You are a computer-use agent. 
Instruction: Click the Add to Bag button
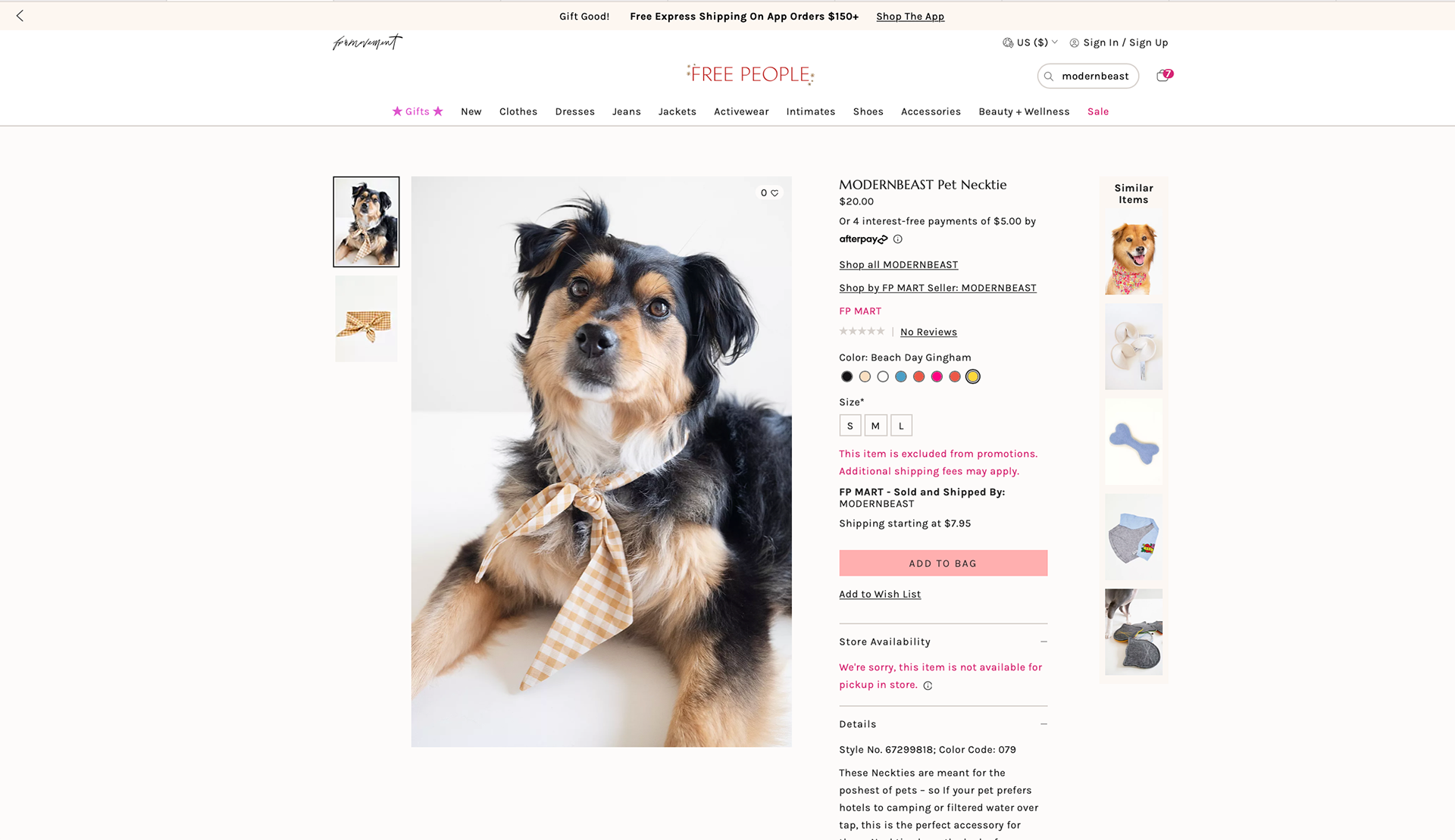coord(943,564)
